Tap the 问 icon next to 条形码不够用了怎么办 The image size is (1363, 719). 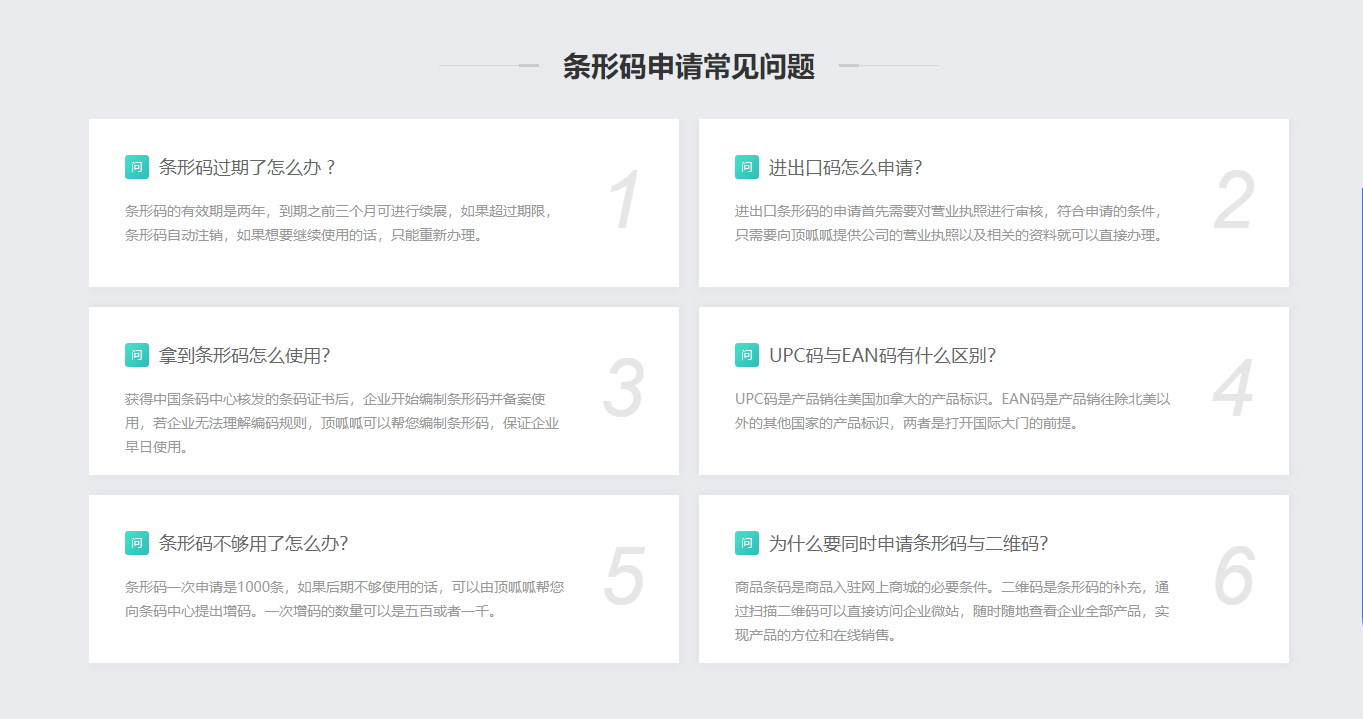click(x=137, y=543)
